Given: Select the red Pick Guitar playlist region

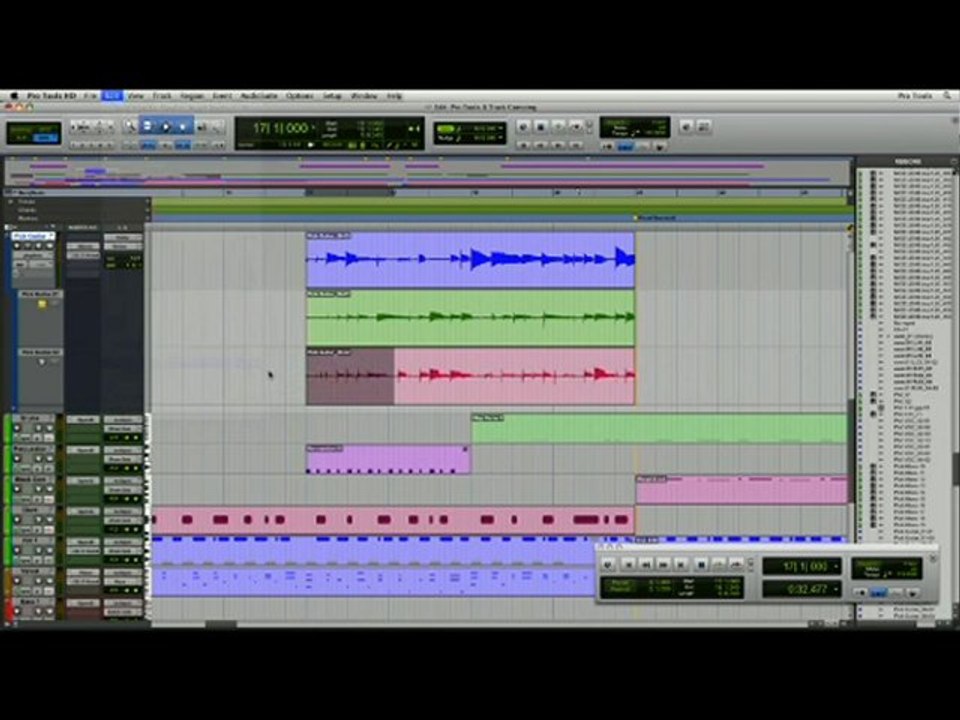Looking at the screenshot, I should pyautogui.click(x=470, y=376).
